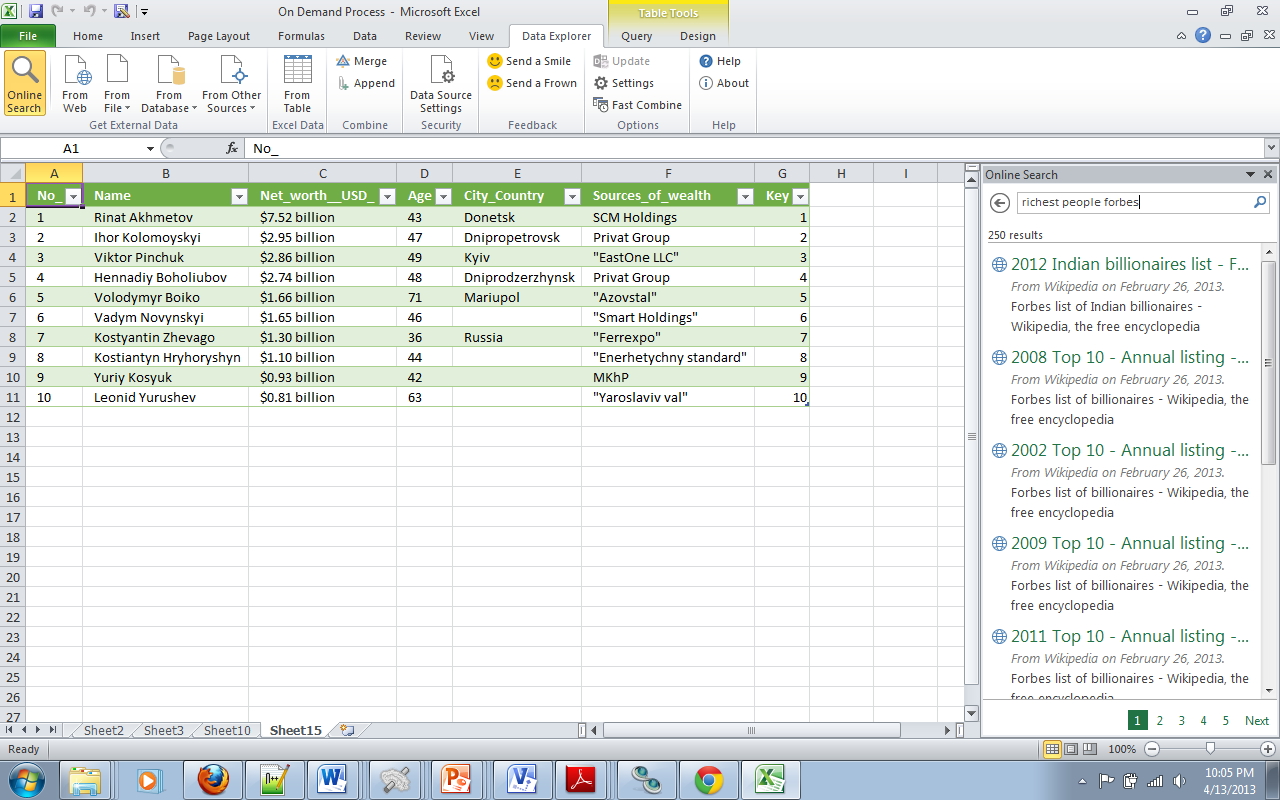Open the Net_worth_USD_ filter dropdown

387,196
